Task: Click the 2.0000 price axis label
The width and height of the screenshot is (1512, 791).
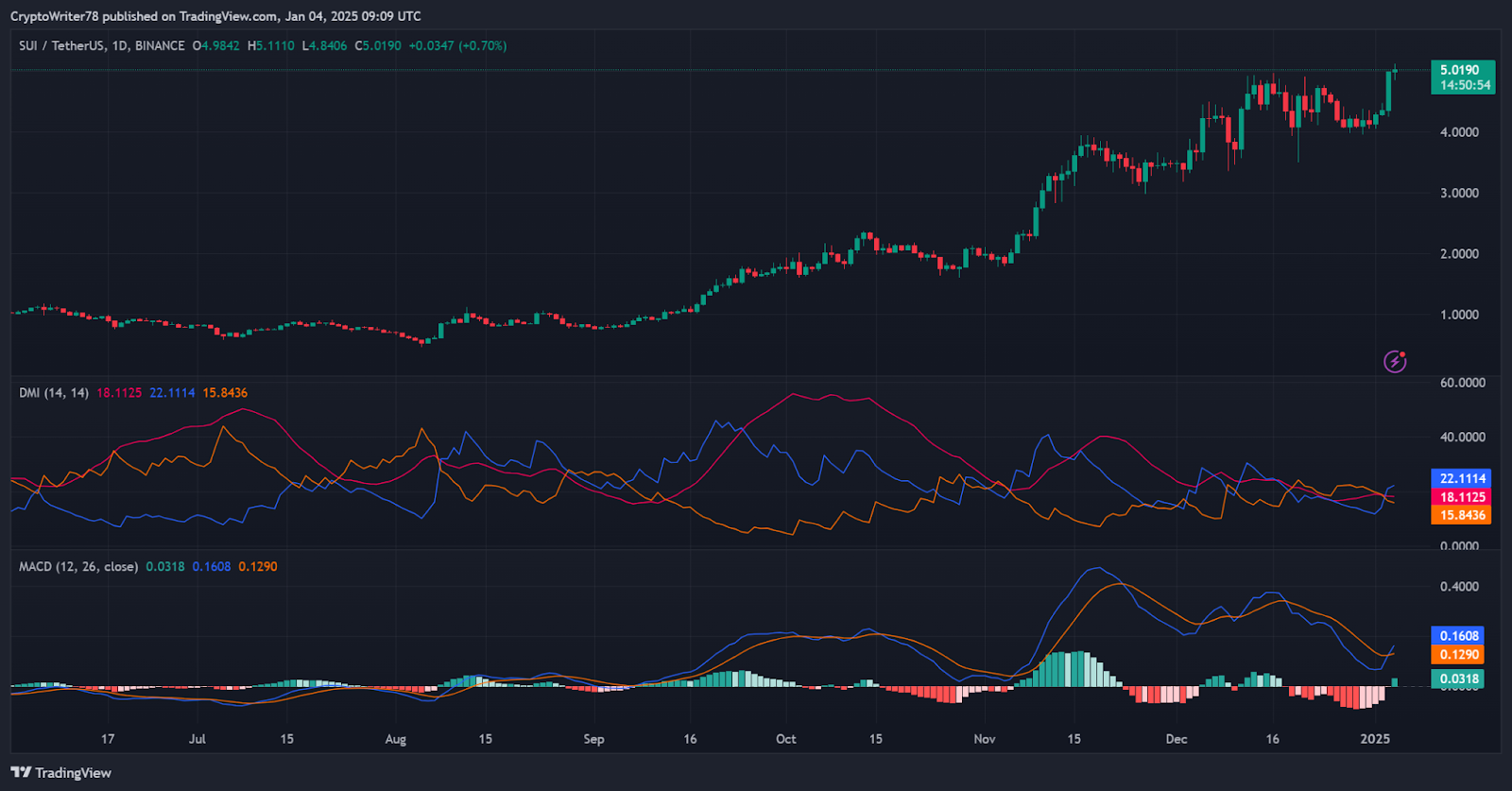Action: pyautogui.click(x=1459, y=254)
